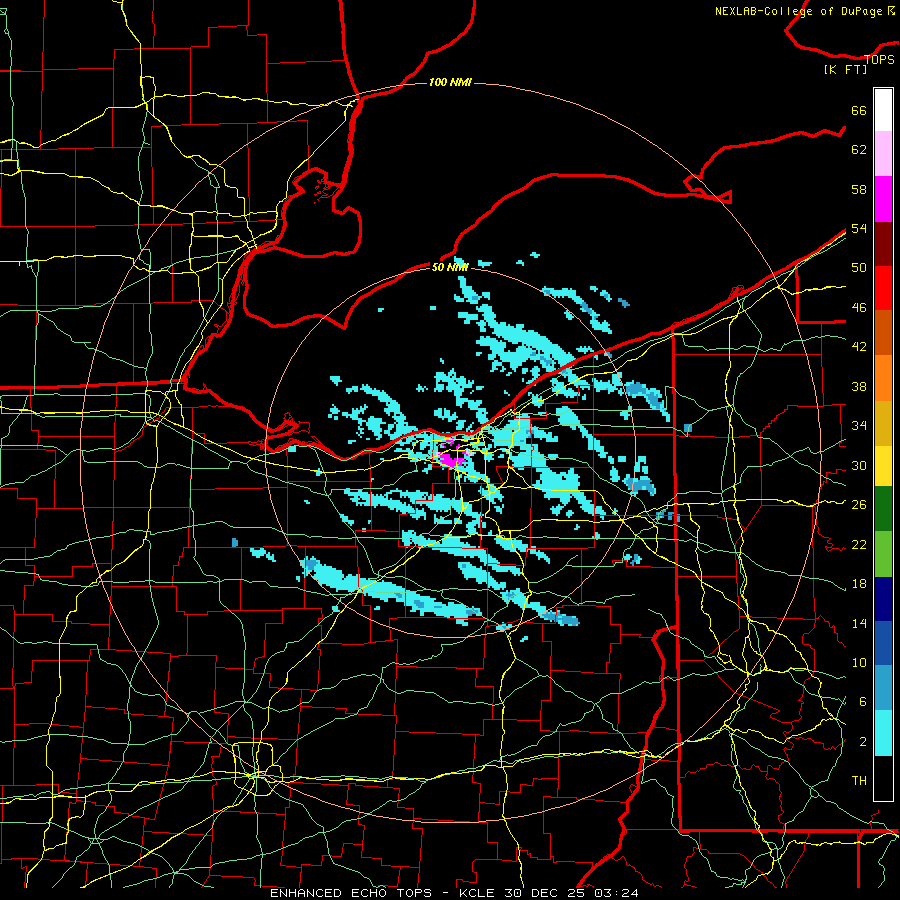Screen dimensions: 900x900
Task: Click the legend value '50'
Action: (859, 268)
